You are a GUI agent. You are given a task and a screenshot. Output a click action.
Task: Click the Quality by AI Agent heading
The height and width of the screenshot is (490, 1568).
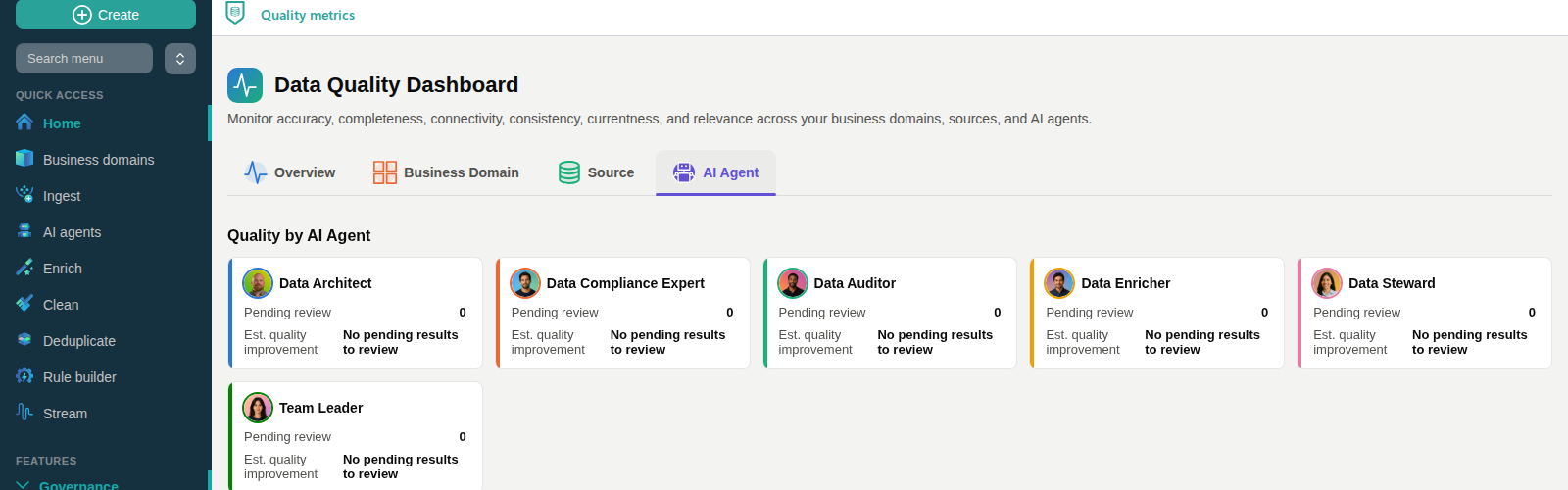(x=299, y=235)
